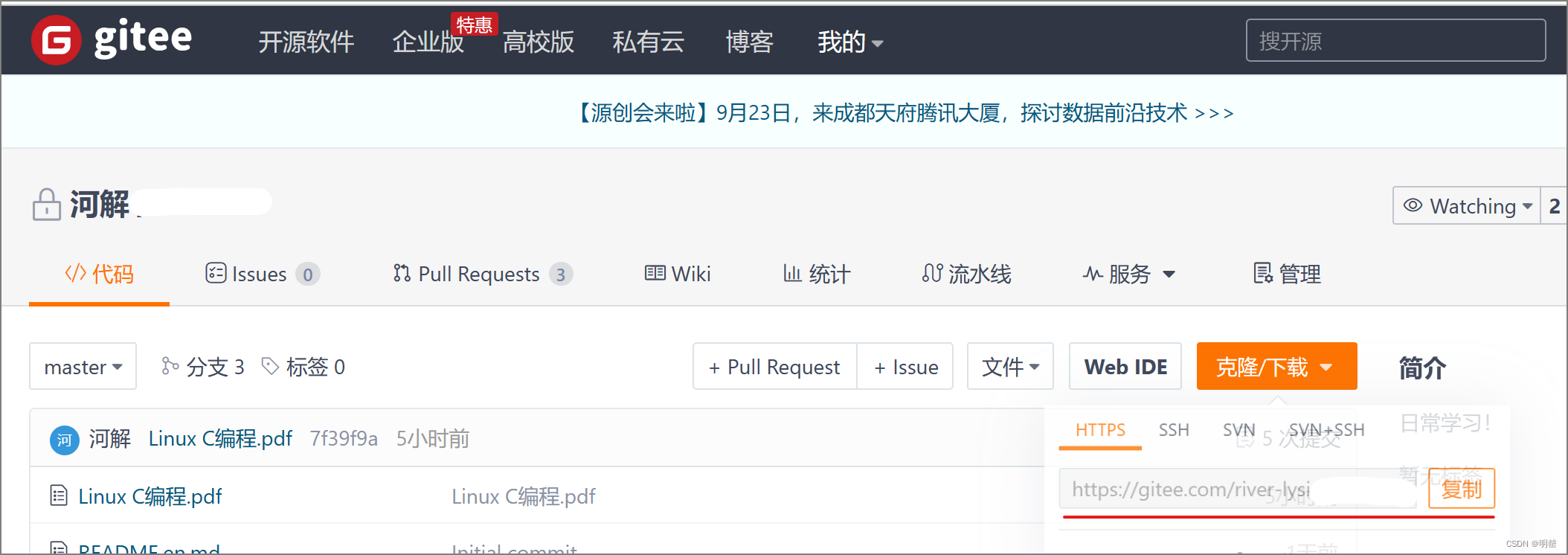Image resolution: width=1568 pixels, height=555 pixels.
Task: Expand the 服务 dropdown tab
Action: pyautogui.click(x=1129, y=274)
